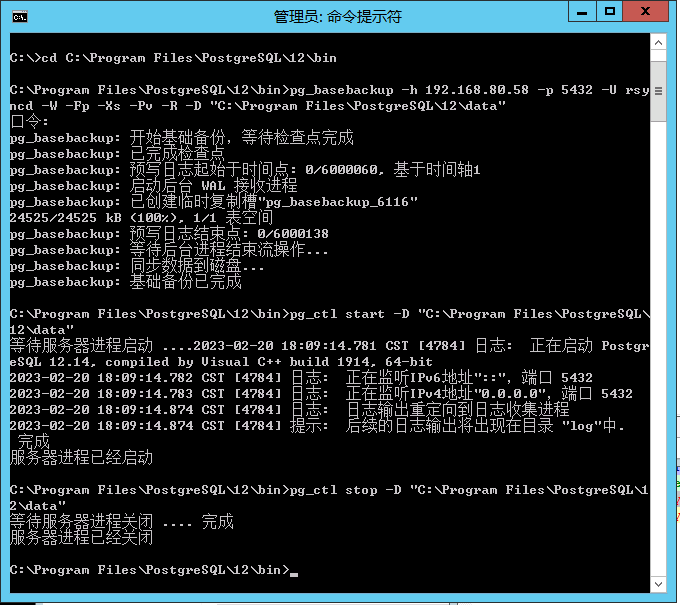Image resolution: width=680 pixels, height=605 pixels.
Task: Click the blinking cursor at the last prompt
Action: coord(292,571)
